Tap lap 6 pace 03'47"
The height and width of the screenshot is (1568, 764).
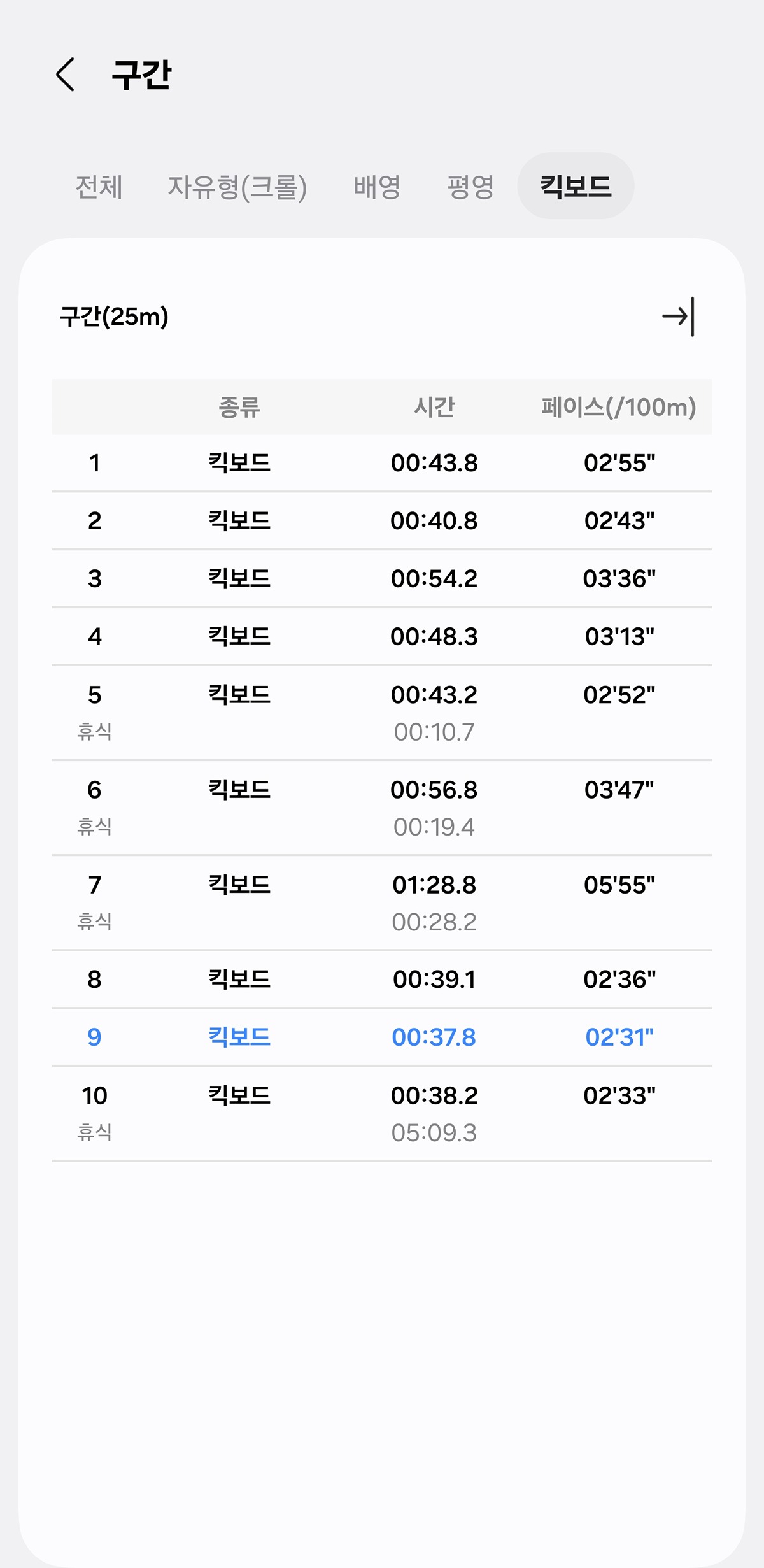619,790
